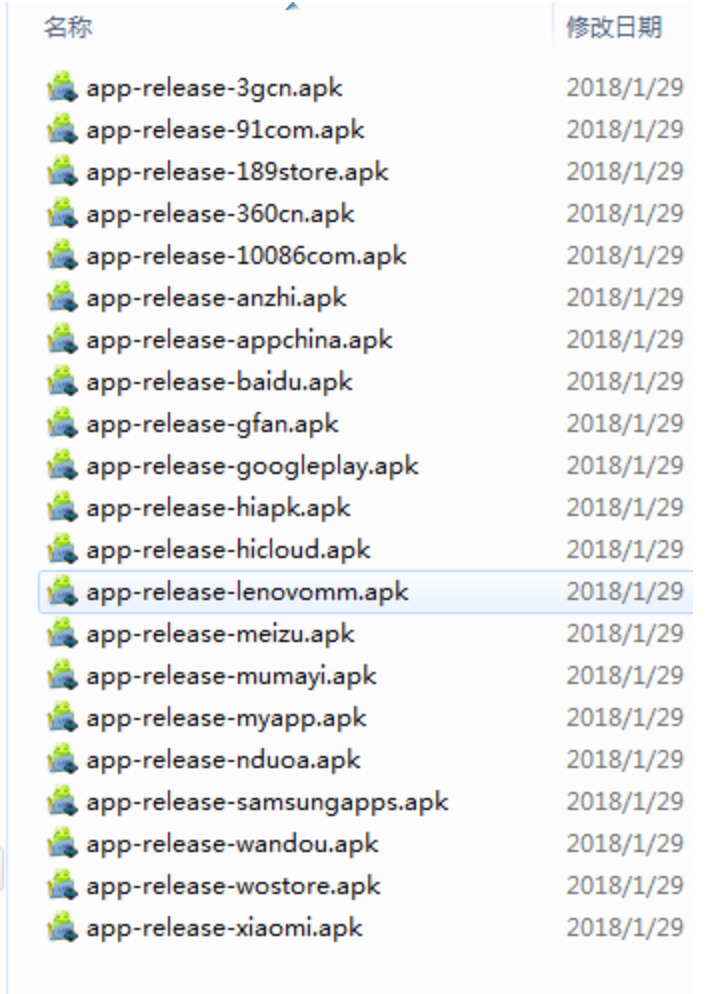
Task: Select file name app-release-anzhi.apk
Action: 216,299
